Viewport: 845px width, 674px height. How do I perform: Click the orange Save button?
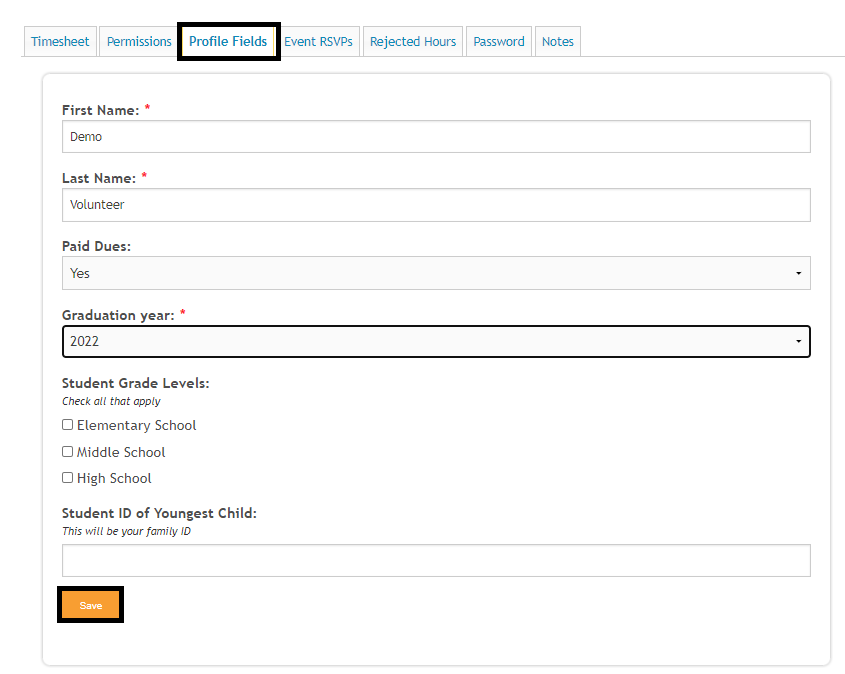pyautogui.click(x=91, y=605)
